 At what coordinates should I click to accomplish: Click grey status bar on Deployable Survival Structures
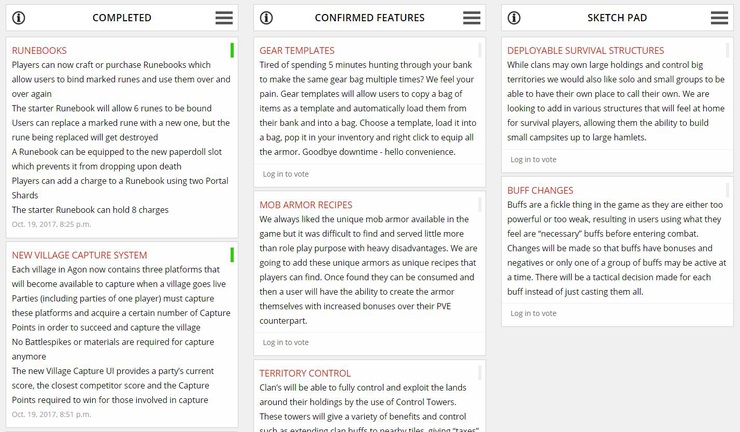click(x=727, y=50)
